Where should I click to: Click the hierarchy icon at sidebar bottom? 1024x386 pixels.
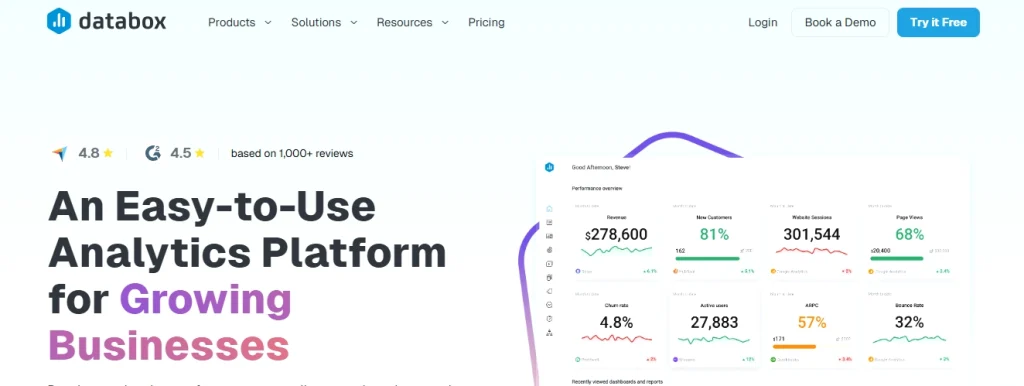(549, 332)
